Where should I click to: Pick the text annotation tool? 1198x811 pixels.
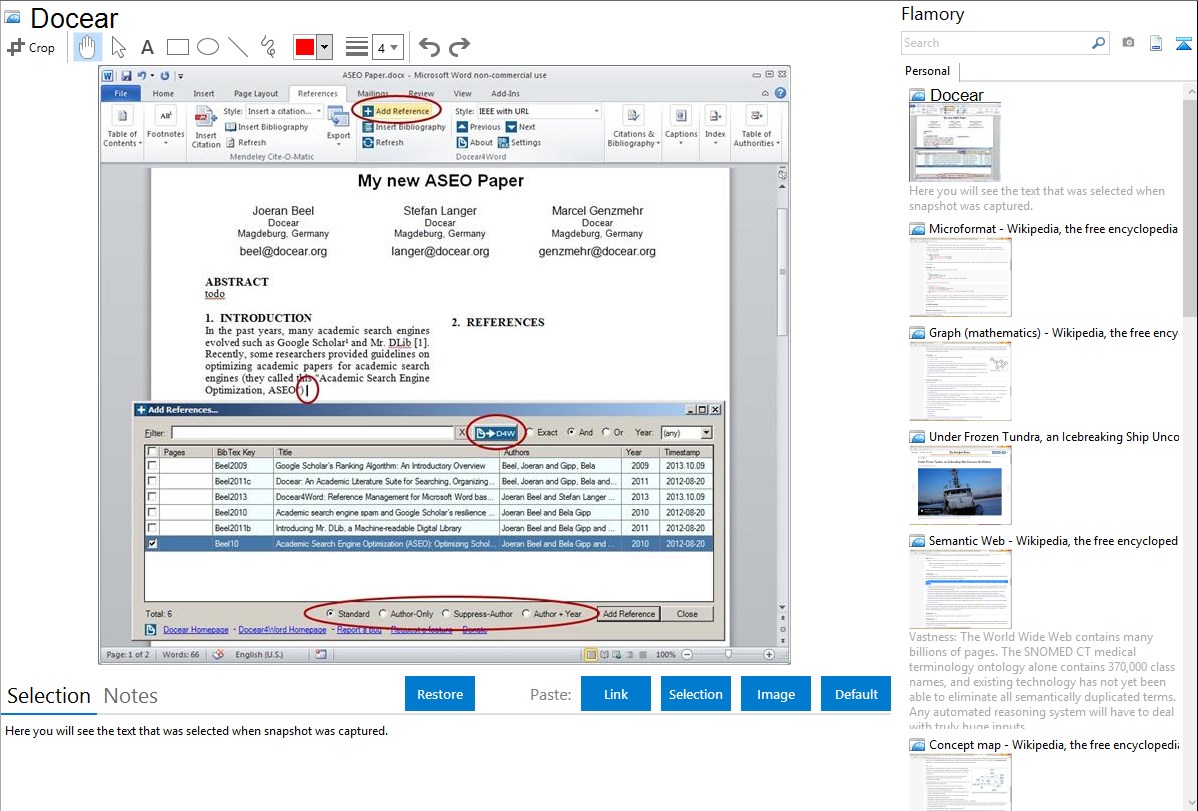[x=147, y=47]
